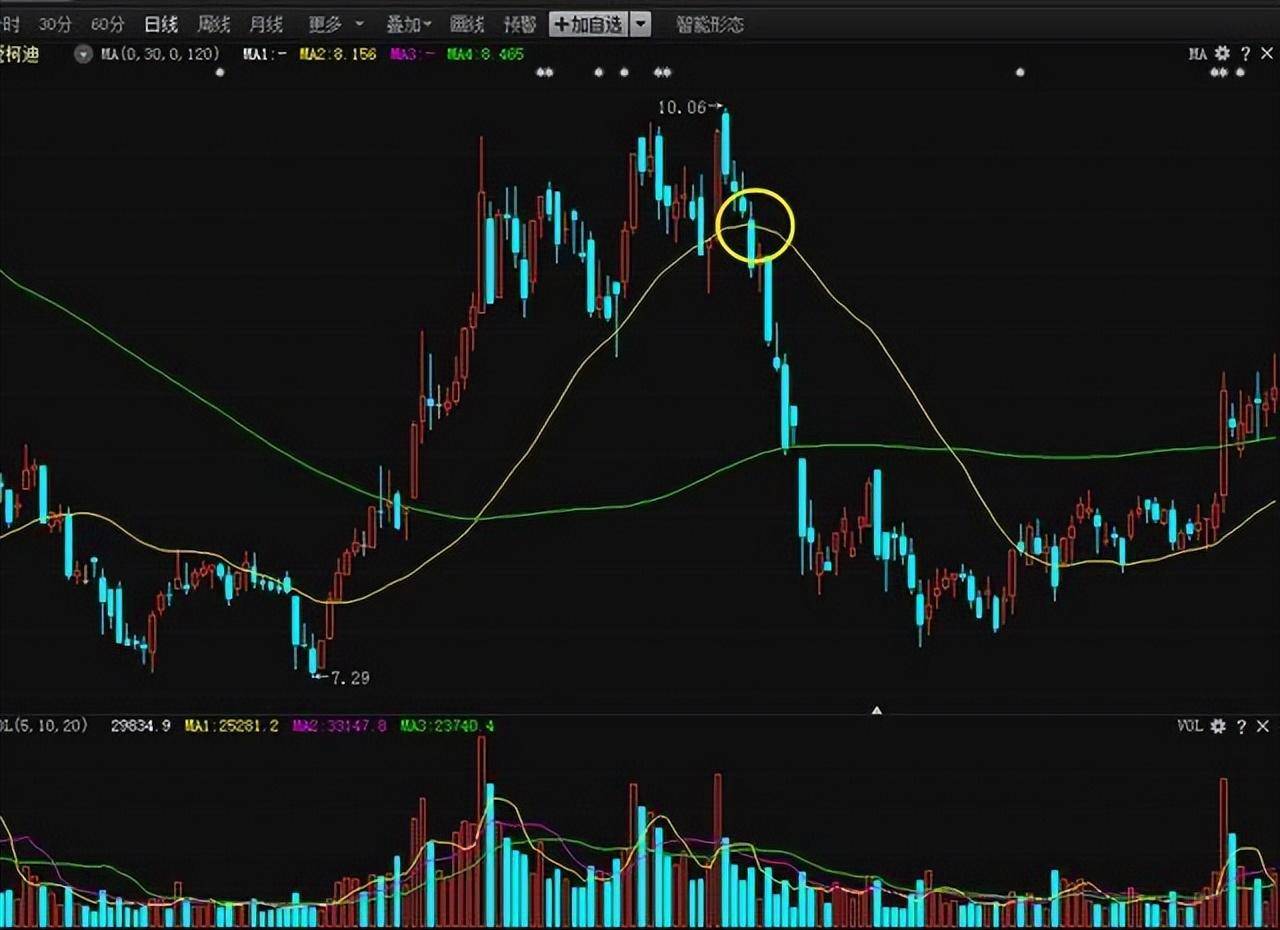Viewport: 1280px width, 930px height.
Task: Open the 智能形态 pattern feature
Action: click(710, 24)
